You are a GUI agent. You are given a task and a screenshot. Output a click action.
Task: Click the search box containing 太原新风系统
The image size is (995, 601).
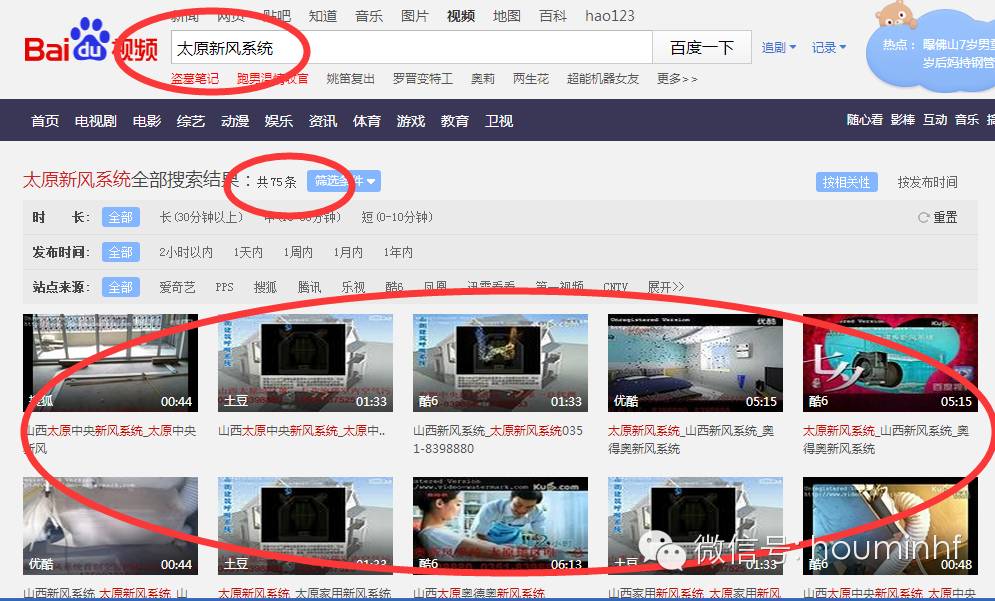point(412,48)
